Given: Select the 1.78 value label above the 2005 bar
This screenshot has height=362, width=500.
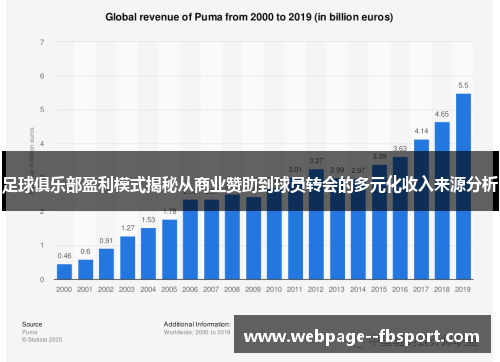Looking at the screenshot, I should pyautogui.click(x=169, y=211).
